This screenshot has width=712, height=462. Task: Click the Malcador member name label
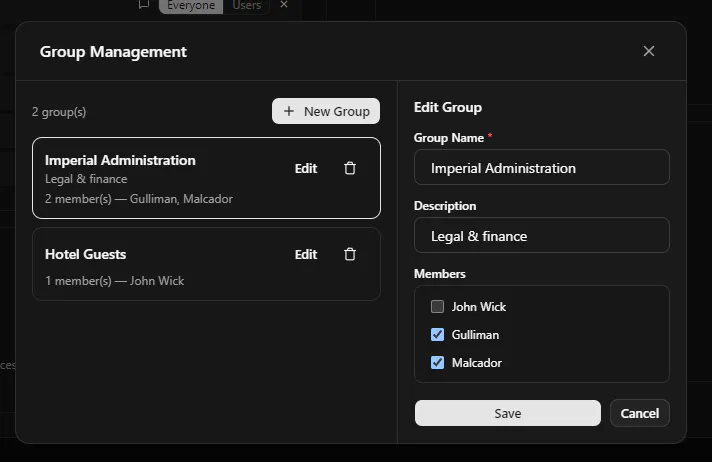click(477, 363)
